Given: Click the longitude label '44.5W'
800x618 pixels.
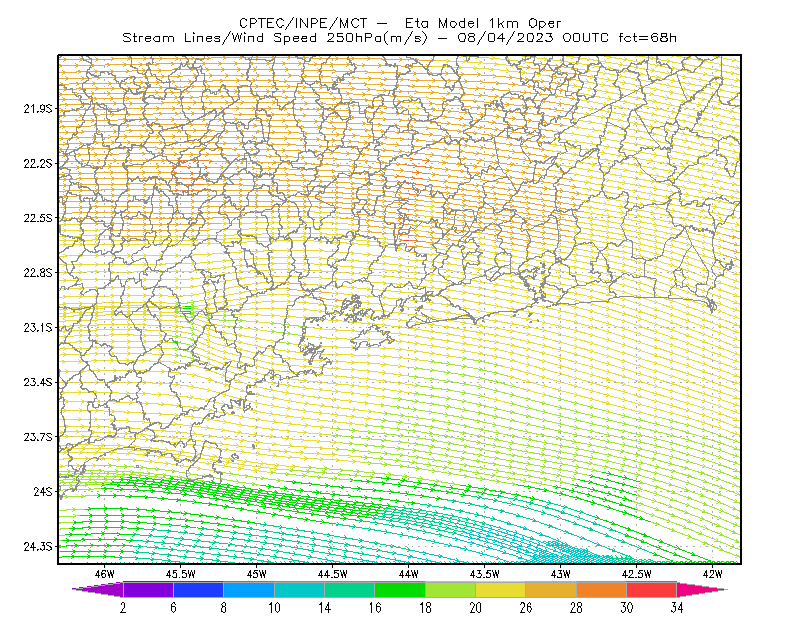Looking at the screenshot, I should click(333, 574).
